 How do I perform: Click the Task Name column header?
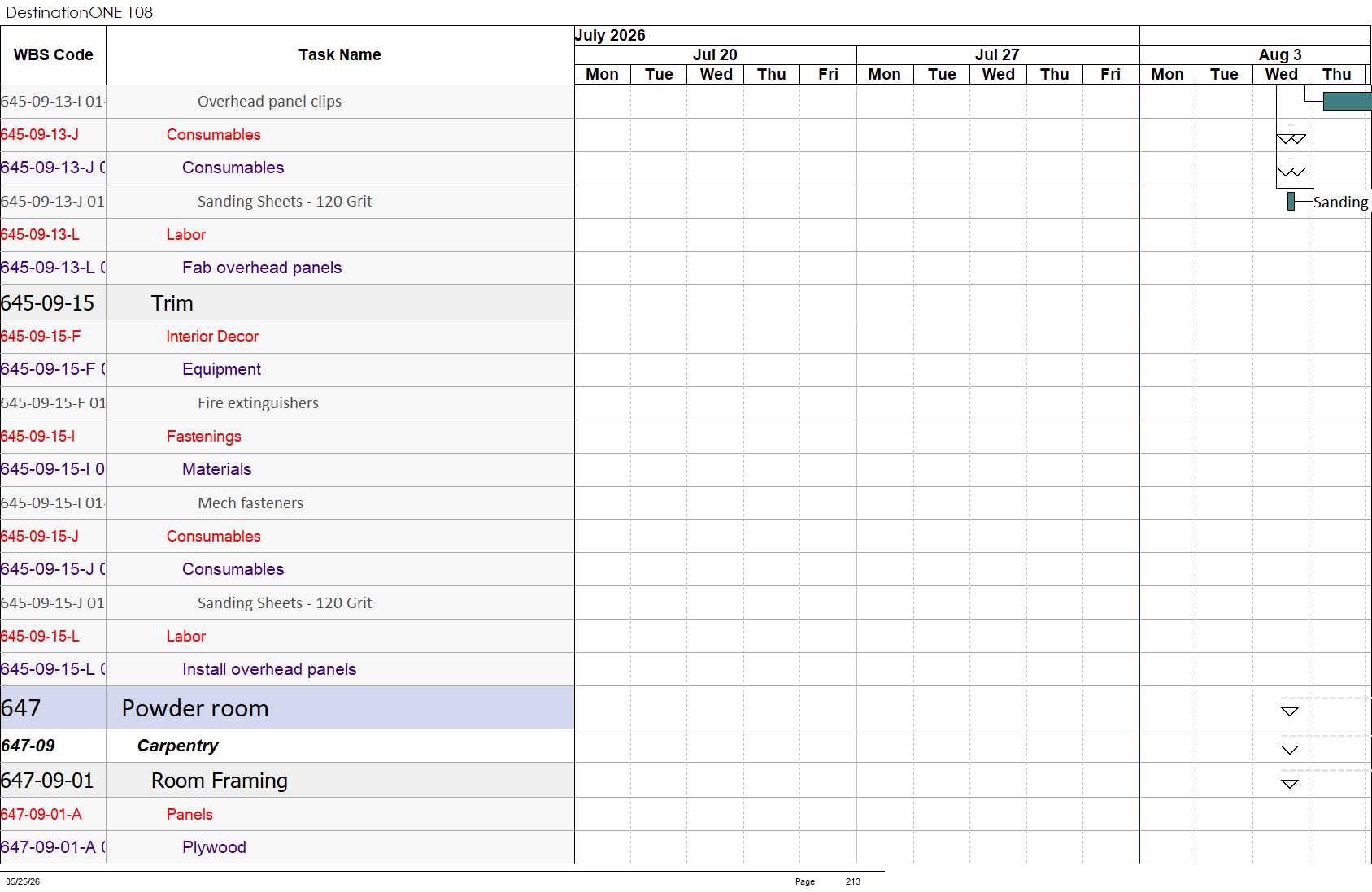[x=340, y=54]
